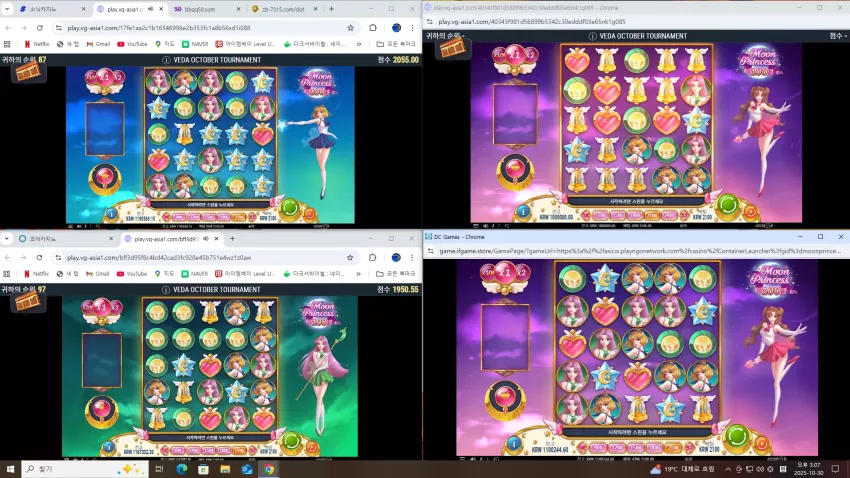Expand tab search dropdown in bottom-left Chrome

7,238
